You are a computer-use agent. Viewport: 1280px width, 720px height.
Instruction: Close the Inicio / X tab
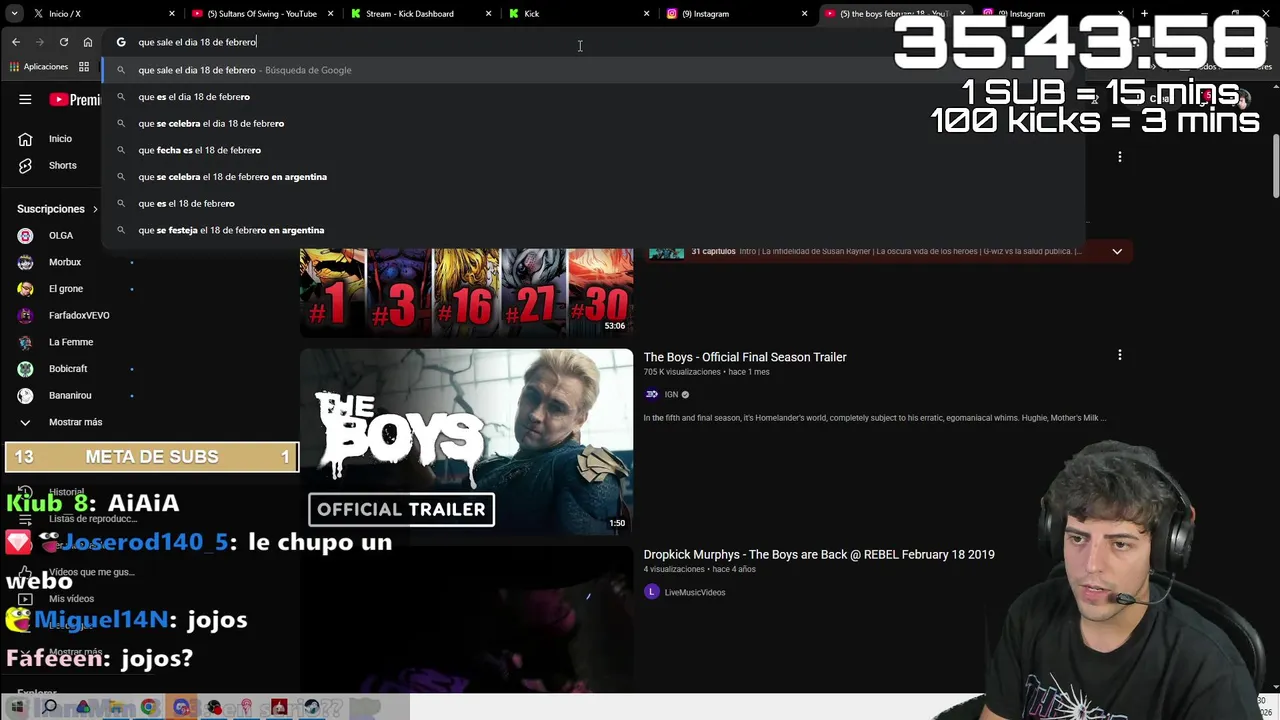172,14
